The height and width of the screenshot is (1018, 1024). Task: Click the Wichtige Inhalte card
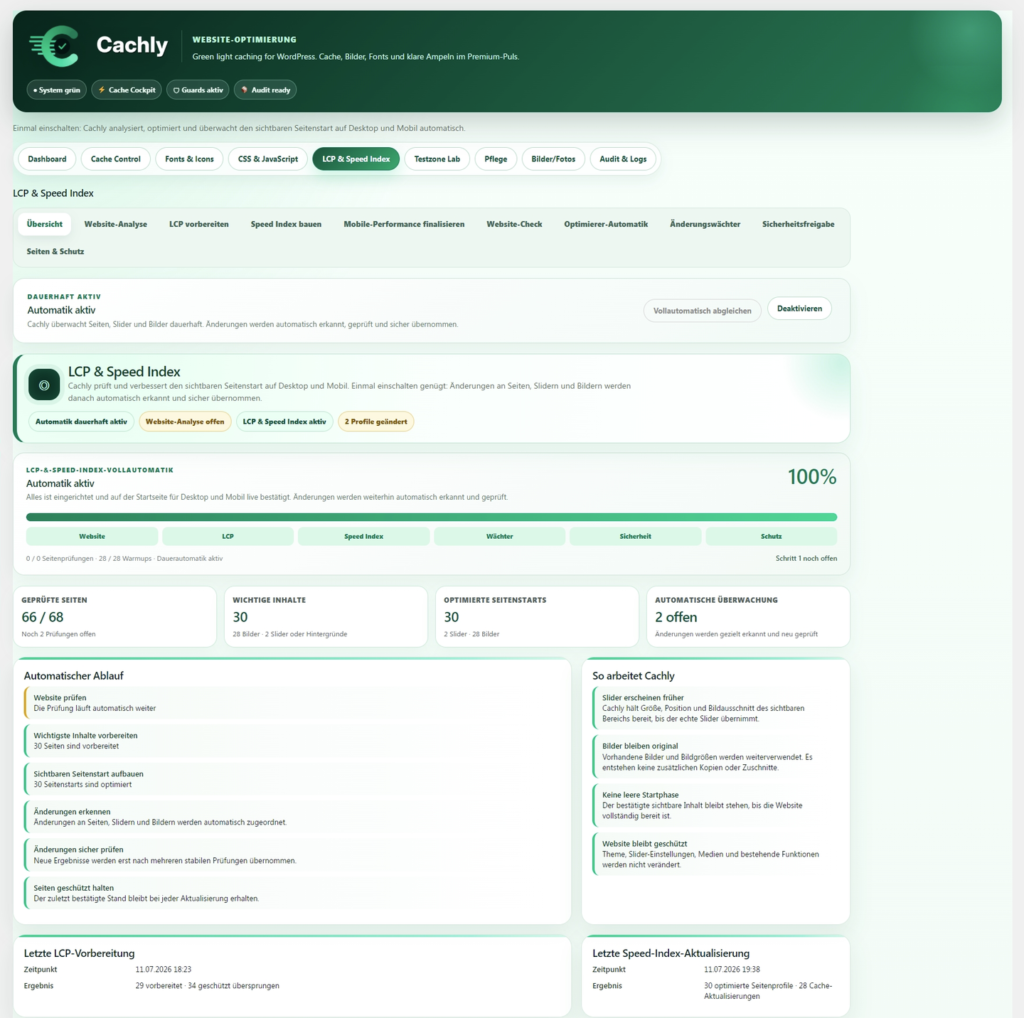coord(326,616)
